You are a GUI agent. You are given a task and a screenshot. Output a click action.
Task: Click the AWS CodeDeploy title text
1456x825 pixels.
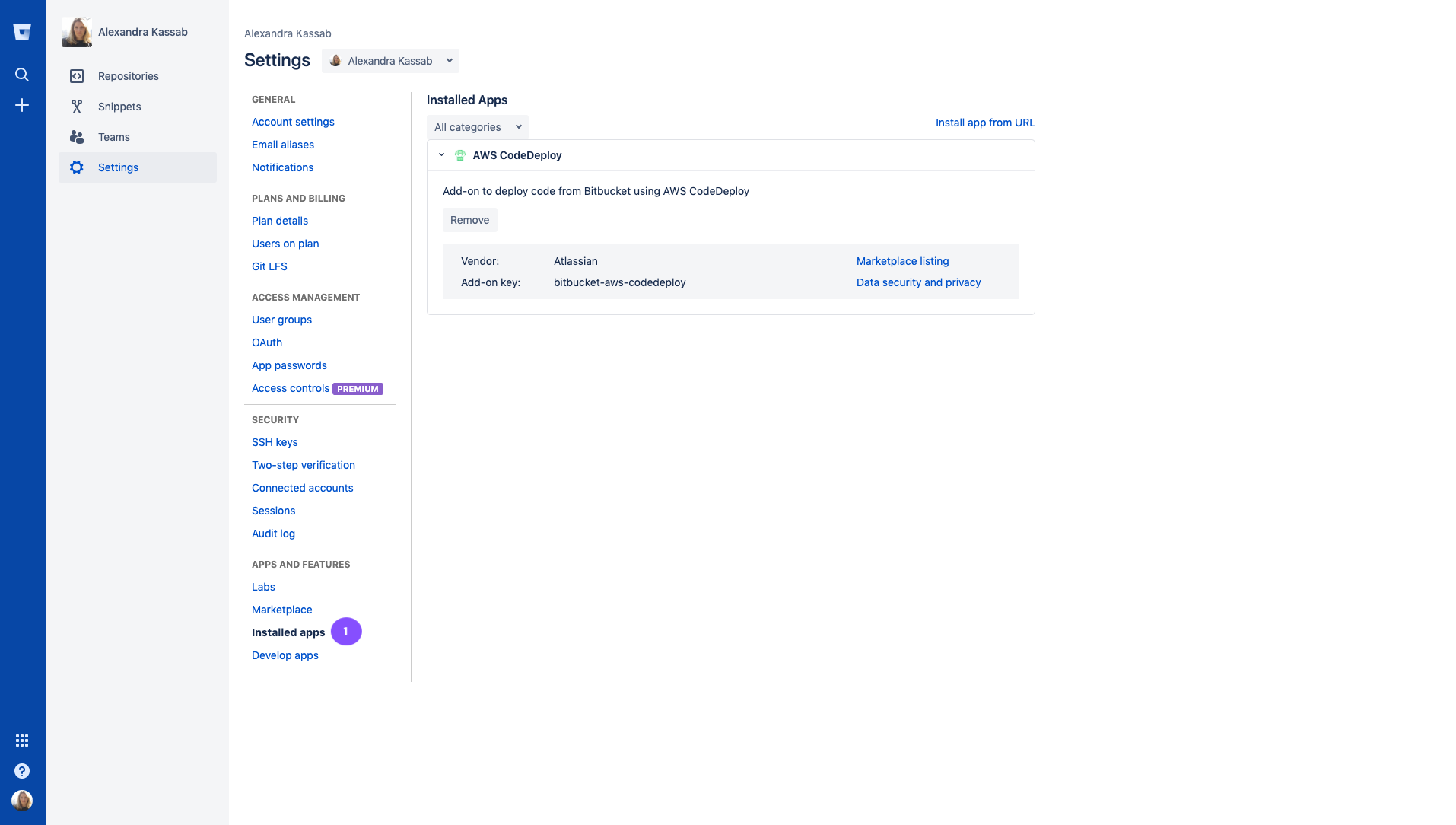click(517, 155)
